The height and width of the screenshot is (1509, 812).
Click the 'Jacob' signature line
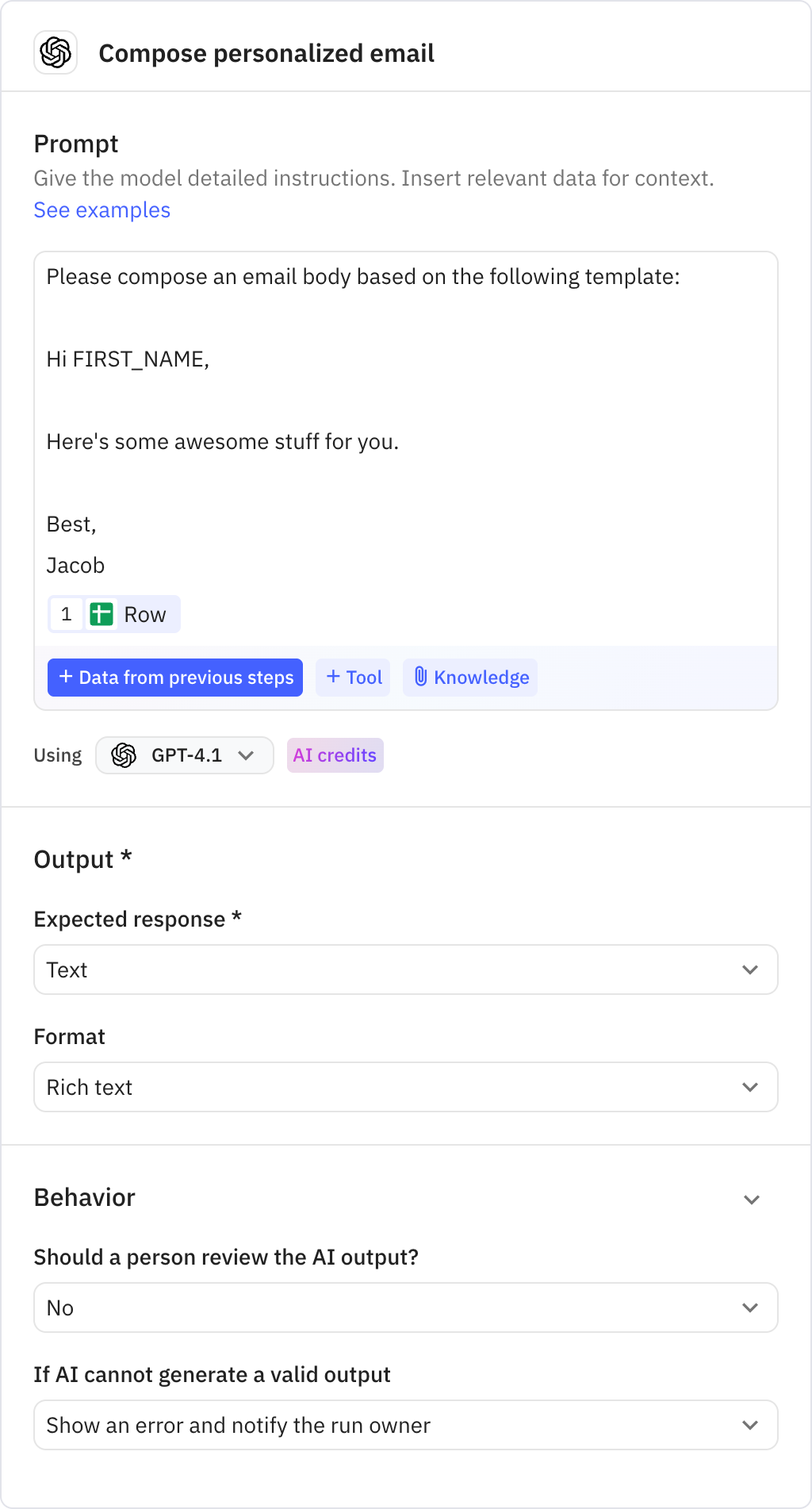coord(75,566)
